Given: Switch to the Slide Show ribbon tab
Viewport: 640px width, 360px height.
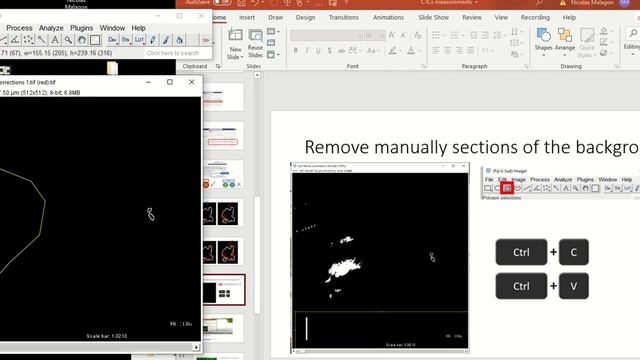Looking at the screenshot, I should point(433,18).
